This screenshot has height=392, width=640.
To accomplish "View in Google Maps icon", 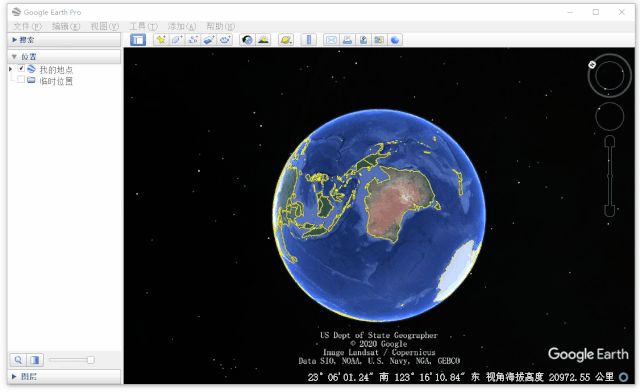I will (x=379, y=40).
